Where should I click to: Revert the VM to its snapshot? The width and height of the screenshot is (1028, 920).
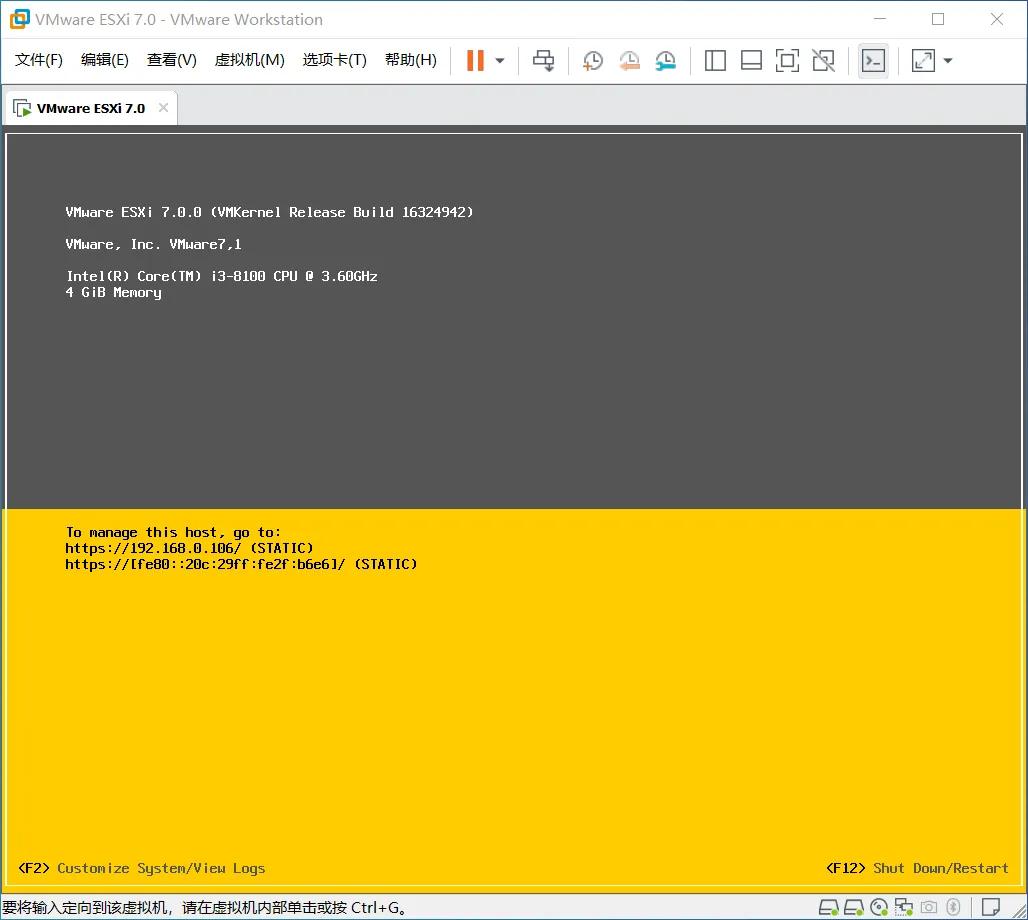pos(629,60)
